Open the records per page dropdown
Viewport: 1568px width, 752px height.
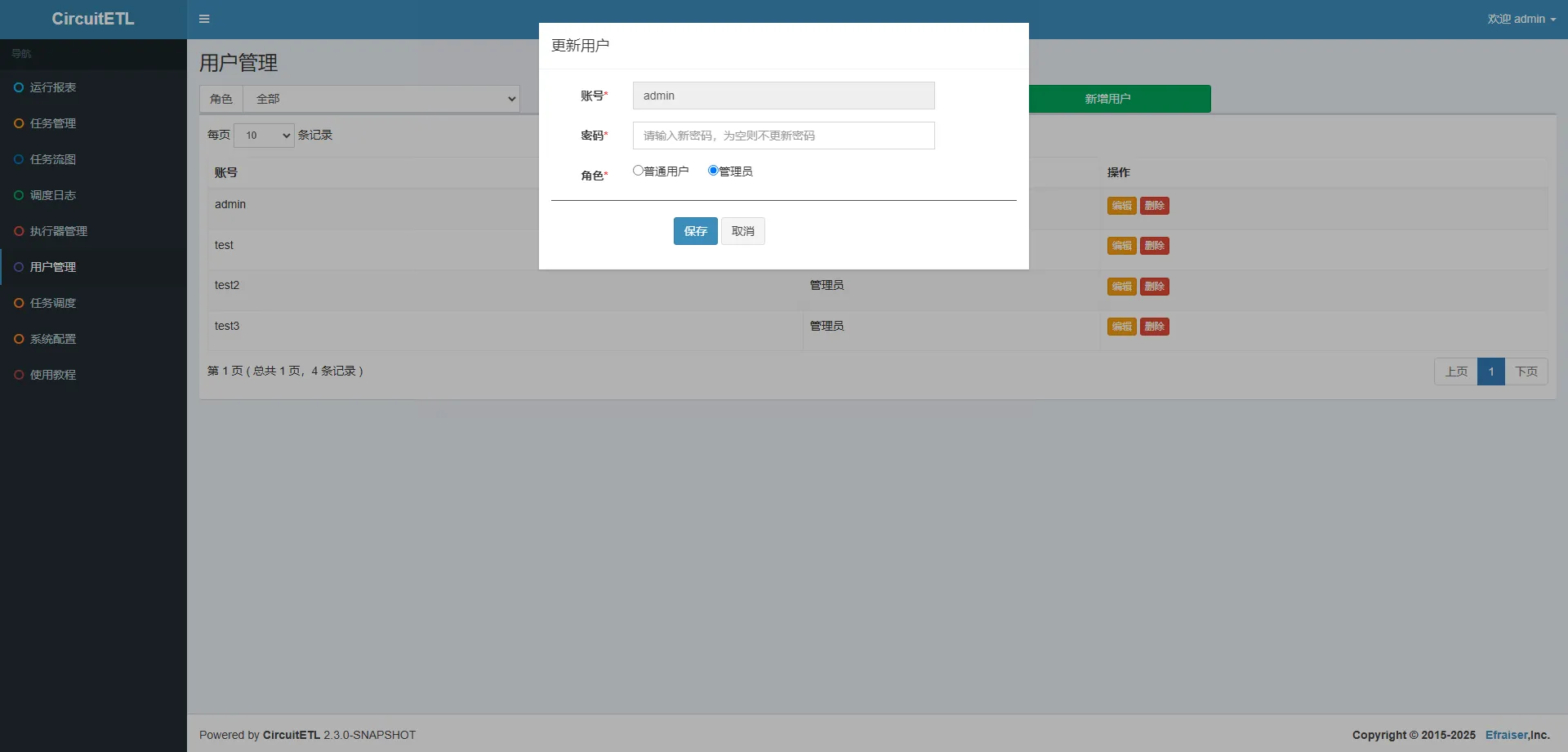[264, 136]
